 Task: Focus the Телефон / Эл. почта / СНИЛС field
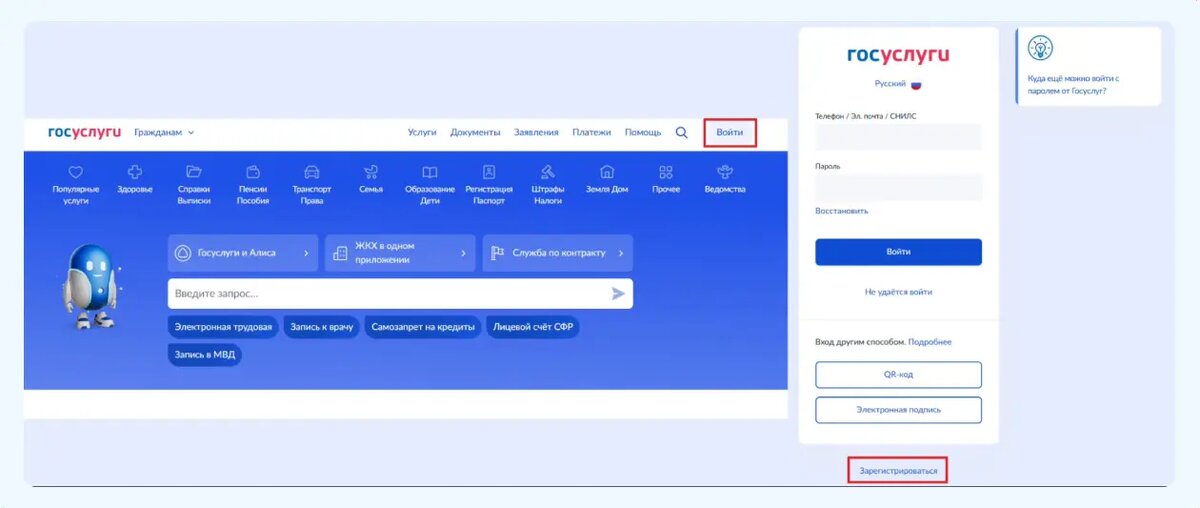coord(898,137)
